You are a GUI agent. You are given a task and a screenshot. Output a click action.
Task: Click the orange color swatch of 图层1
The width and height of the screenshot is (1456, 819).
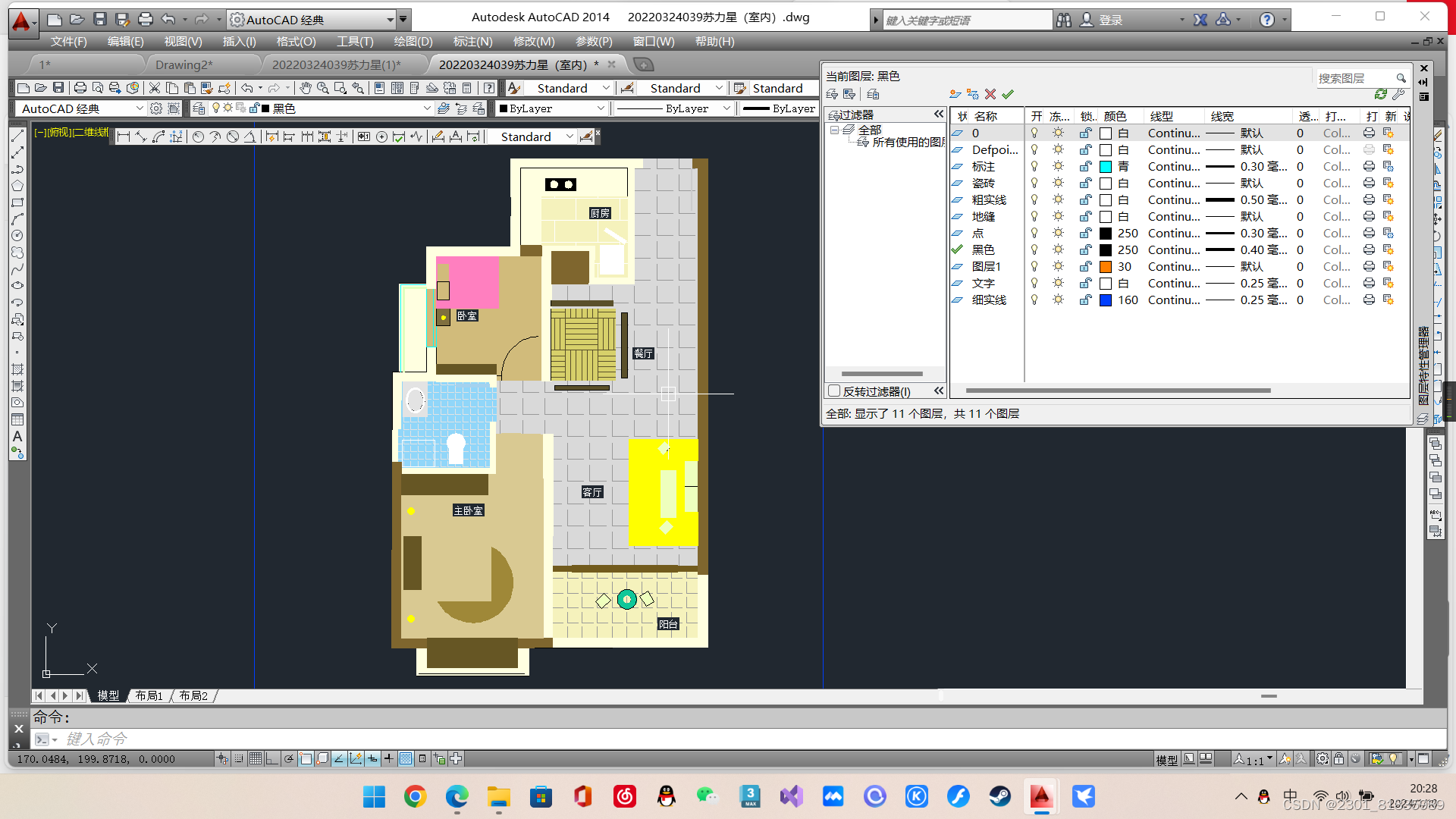(x=1106, y=266)
